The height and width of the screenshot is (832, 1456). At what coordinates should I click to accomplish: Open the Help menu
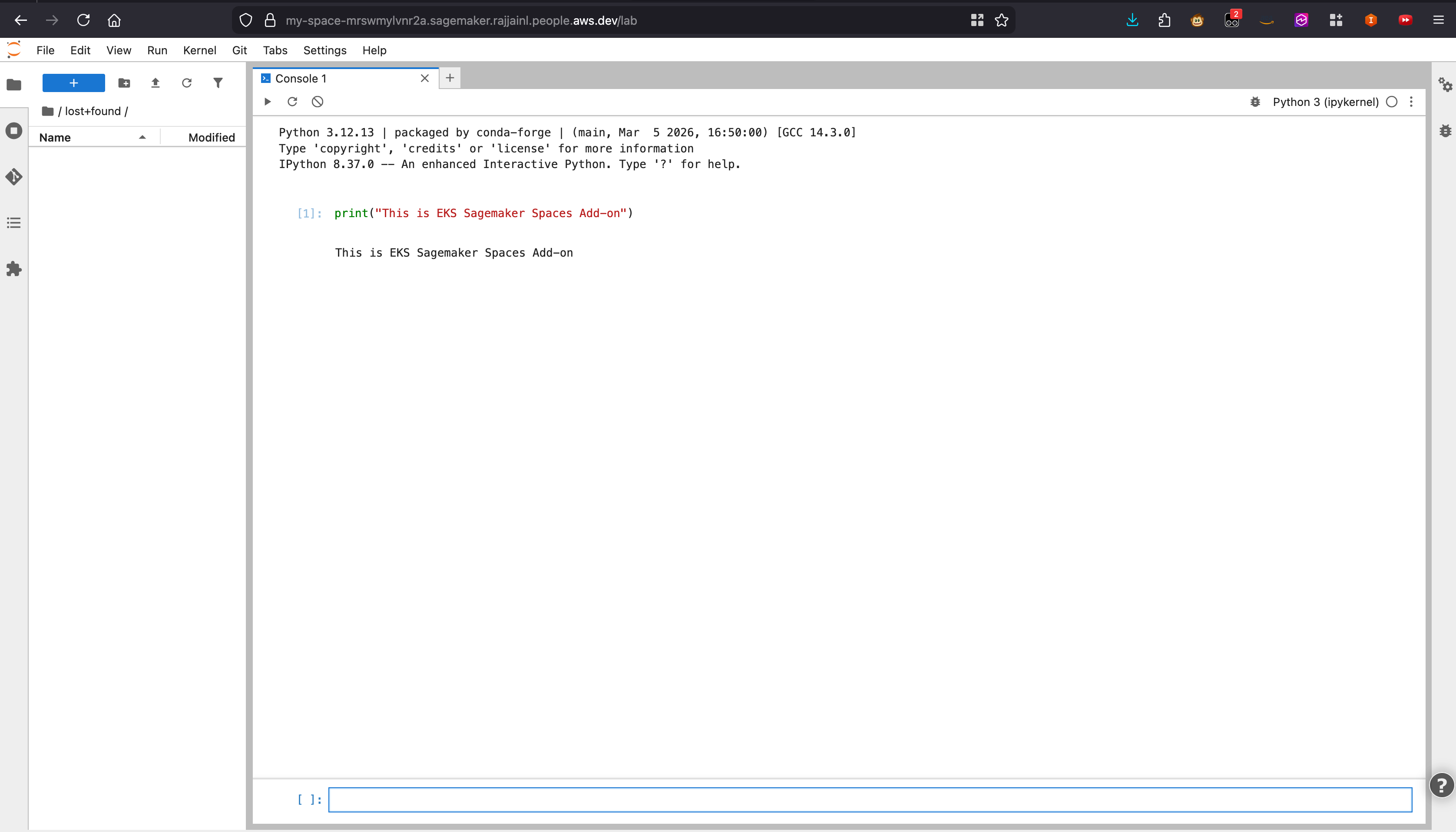click(374, 50)
